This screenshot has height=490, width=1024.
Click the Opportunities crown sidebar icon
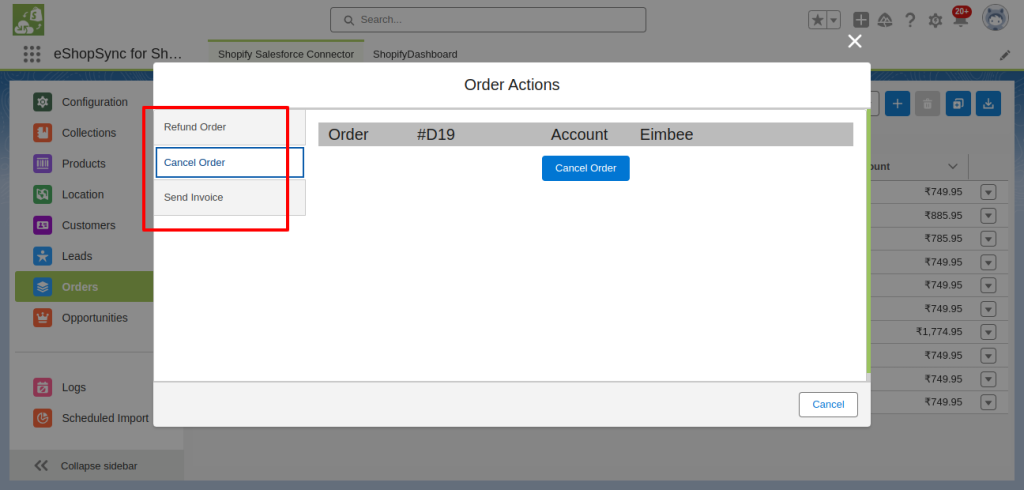click(42, 318)
